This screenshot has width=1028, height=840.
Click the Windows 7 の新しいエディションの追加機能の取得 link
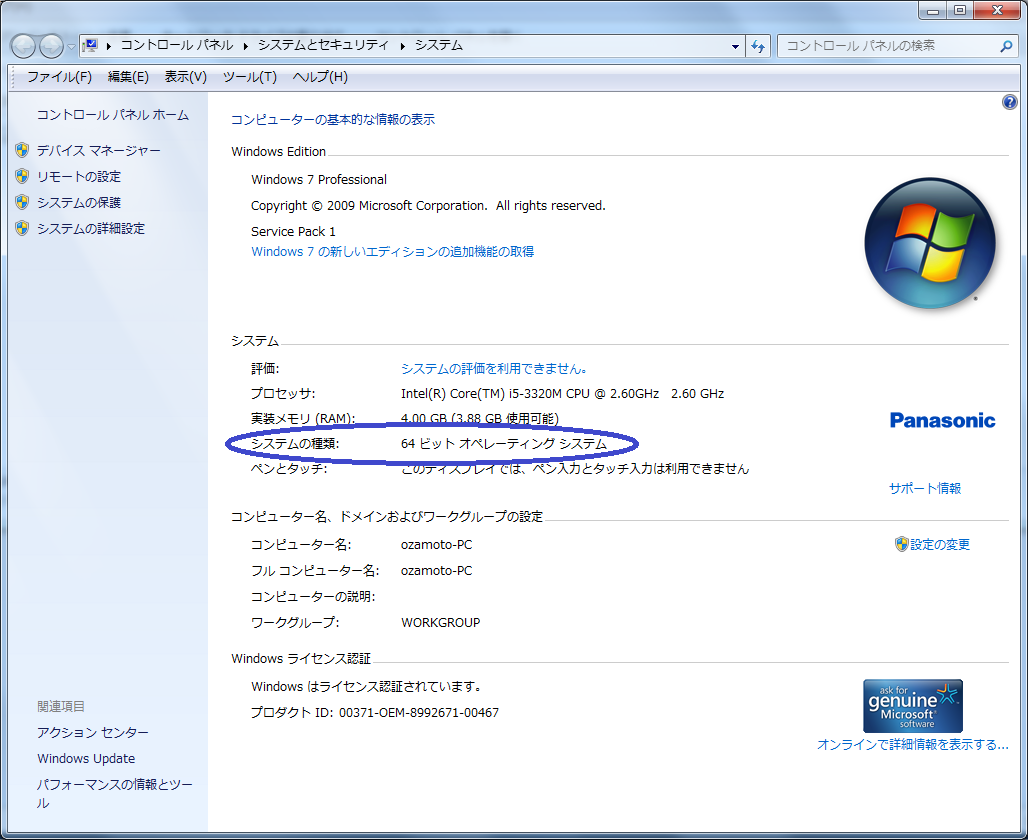pos(392,252)
